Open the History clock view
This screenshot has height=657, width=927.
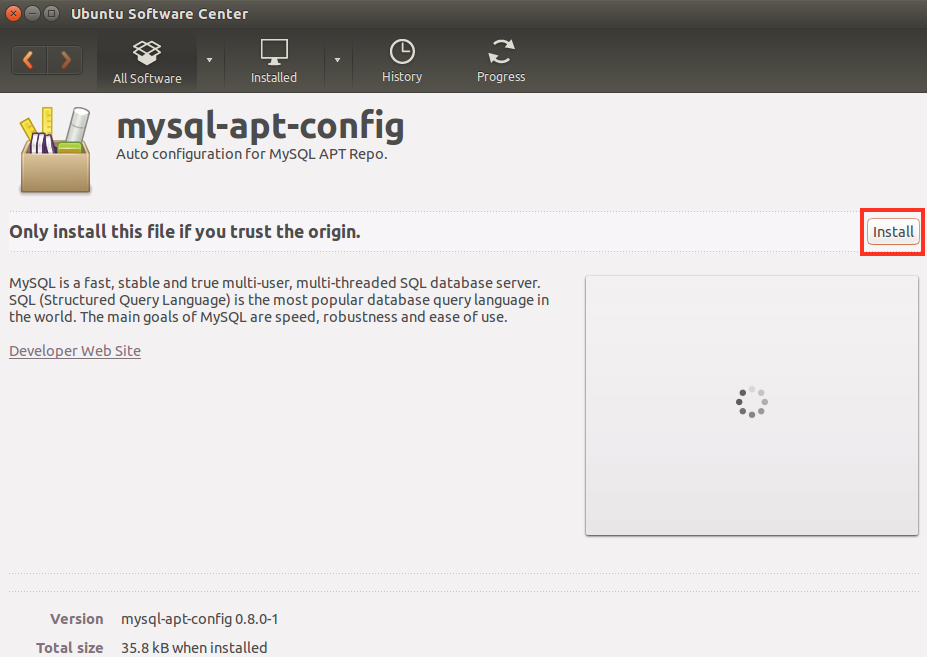pyautogui.click(x=402, y=62)
